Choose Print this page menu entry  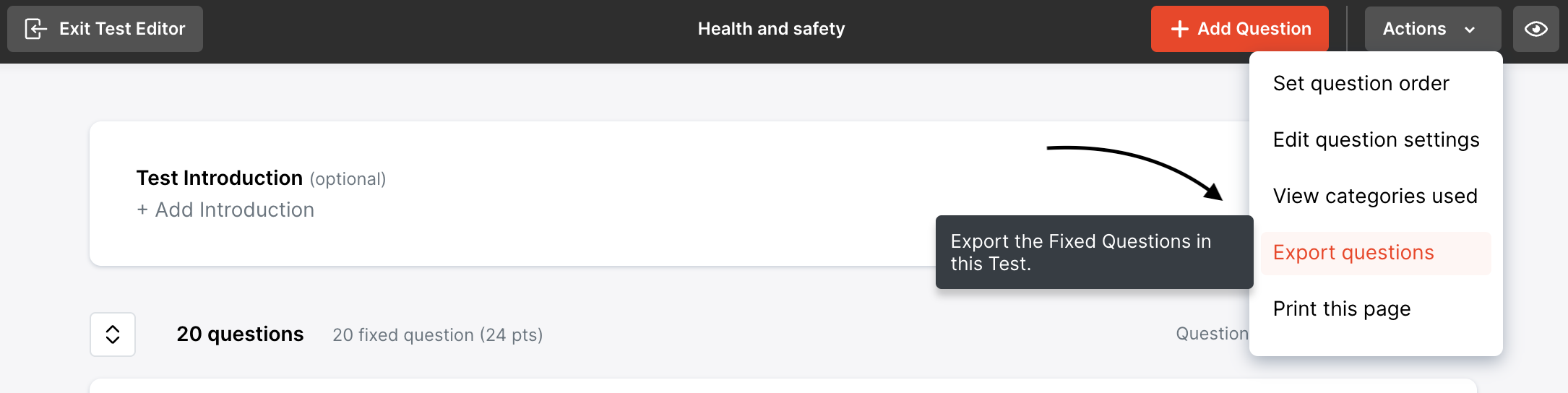(x=1341, y=309)
